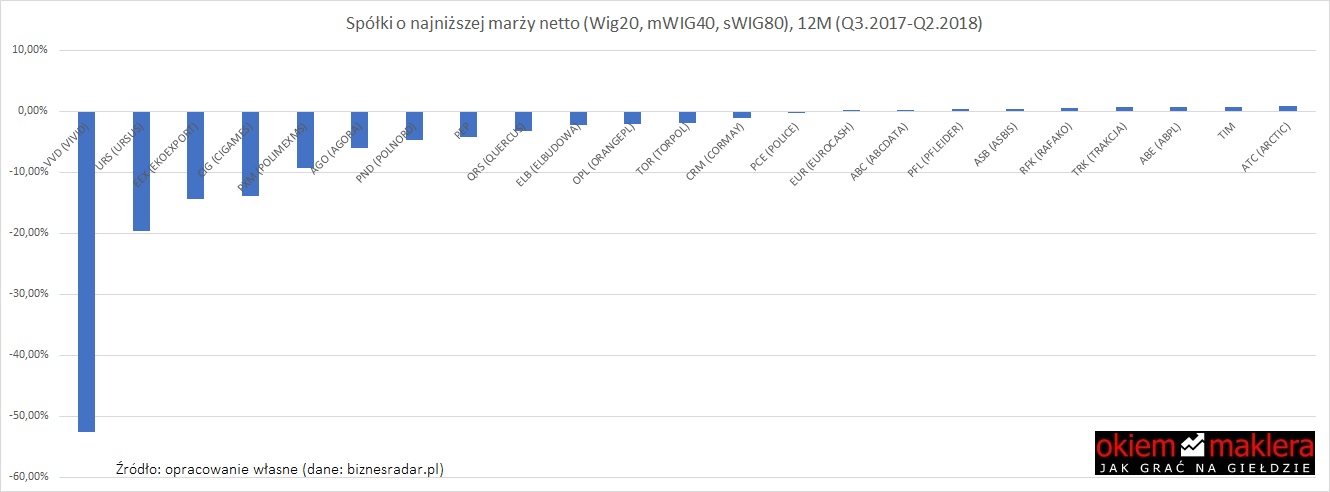Select the tall VVD (VIVID) bar

(x=86, y=271)
